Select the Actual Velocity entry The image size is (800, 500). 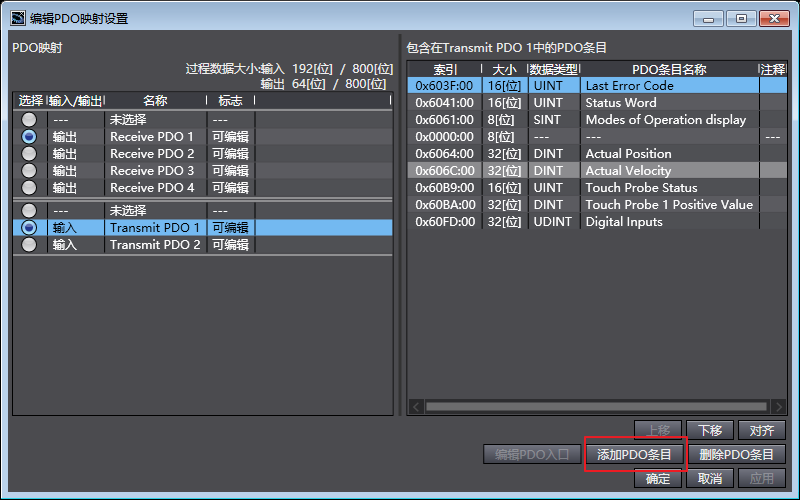(x=597, y=170)
